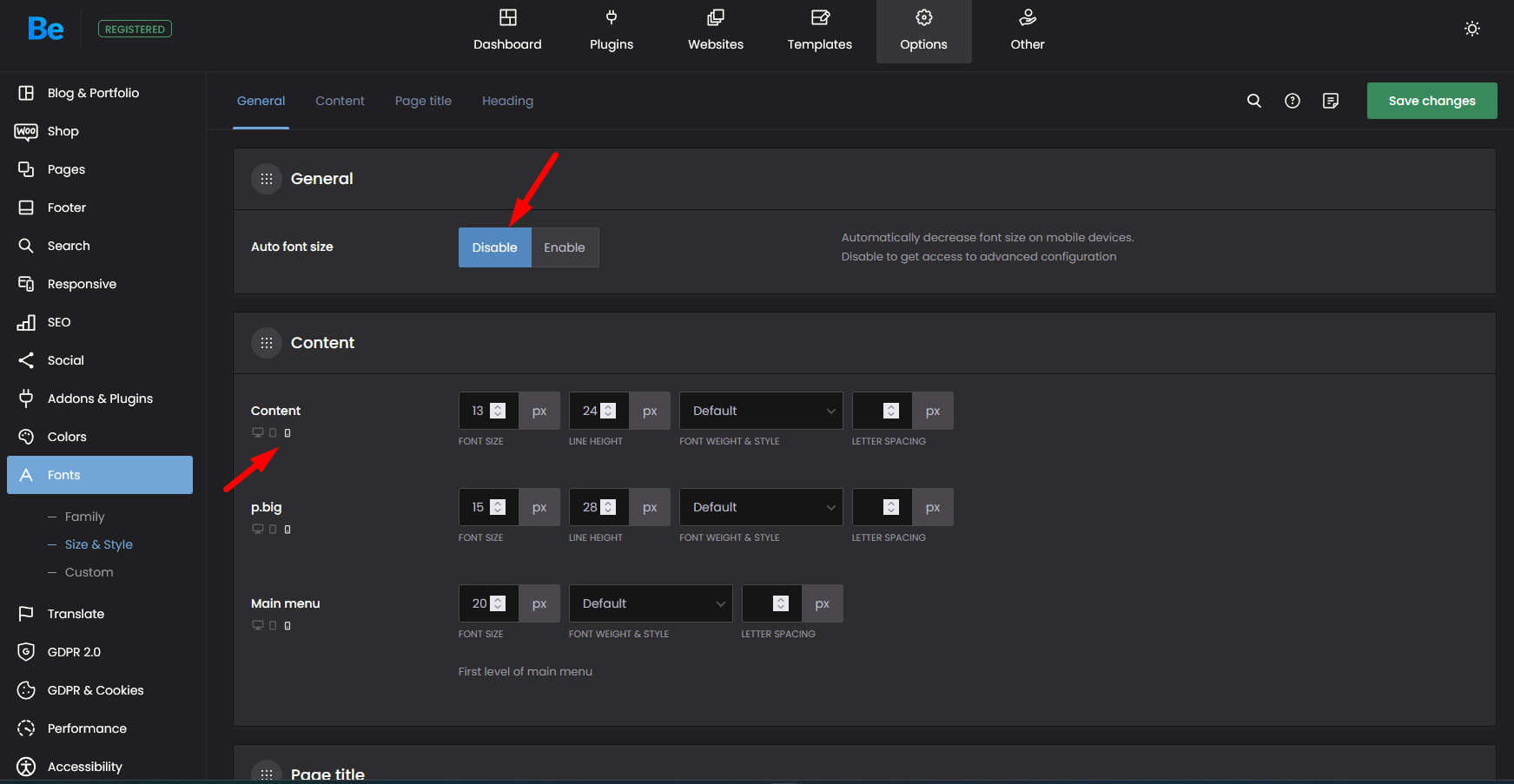Open Blog & Portfolio in the sidebar
1514x784 pixels.
pos(100,93)
